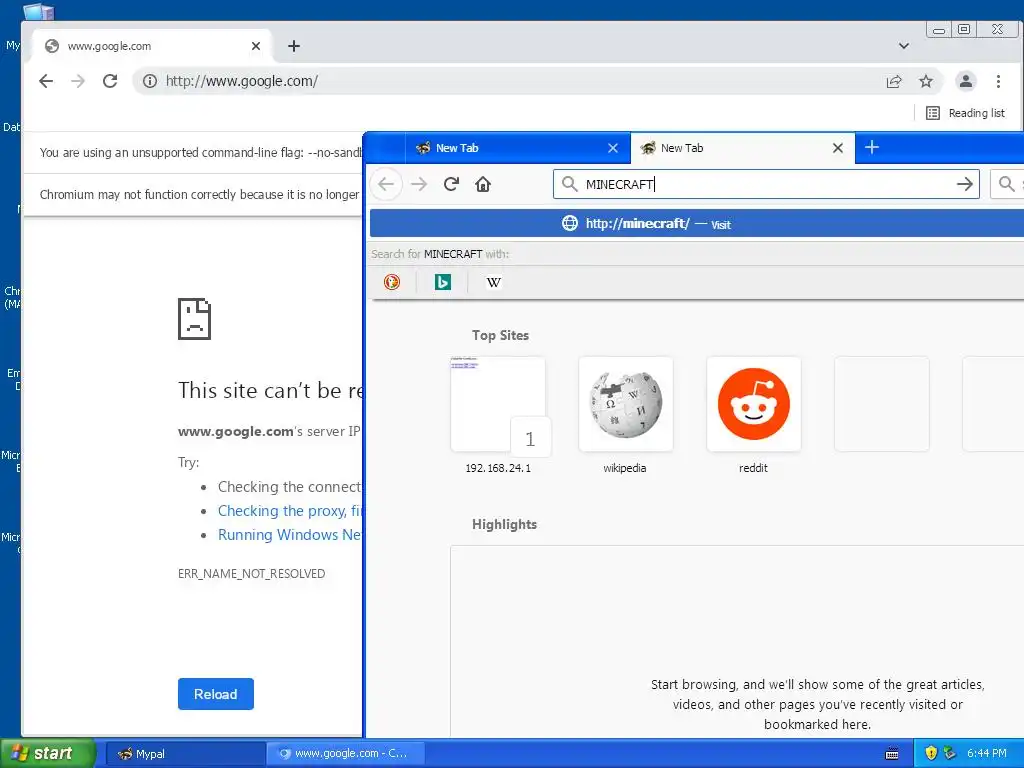Screen dimensions: 1024x768
Task: Open the Windows start button
Action: [x=48, y=753]
